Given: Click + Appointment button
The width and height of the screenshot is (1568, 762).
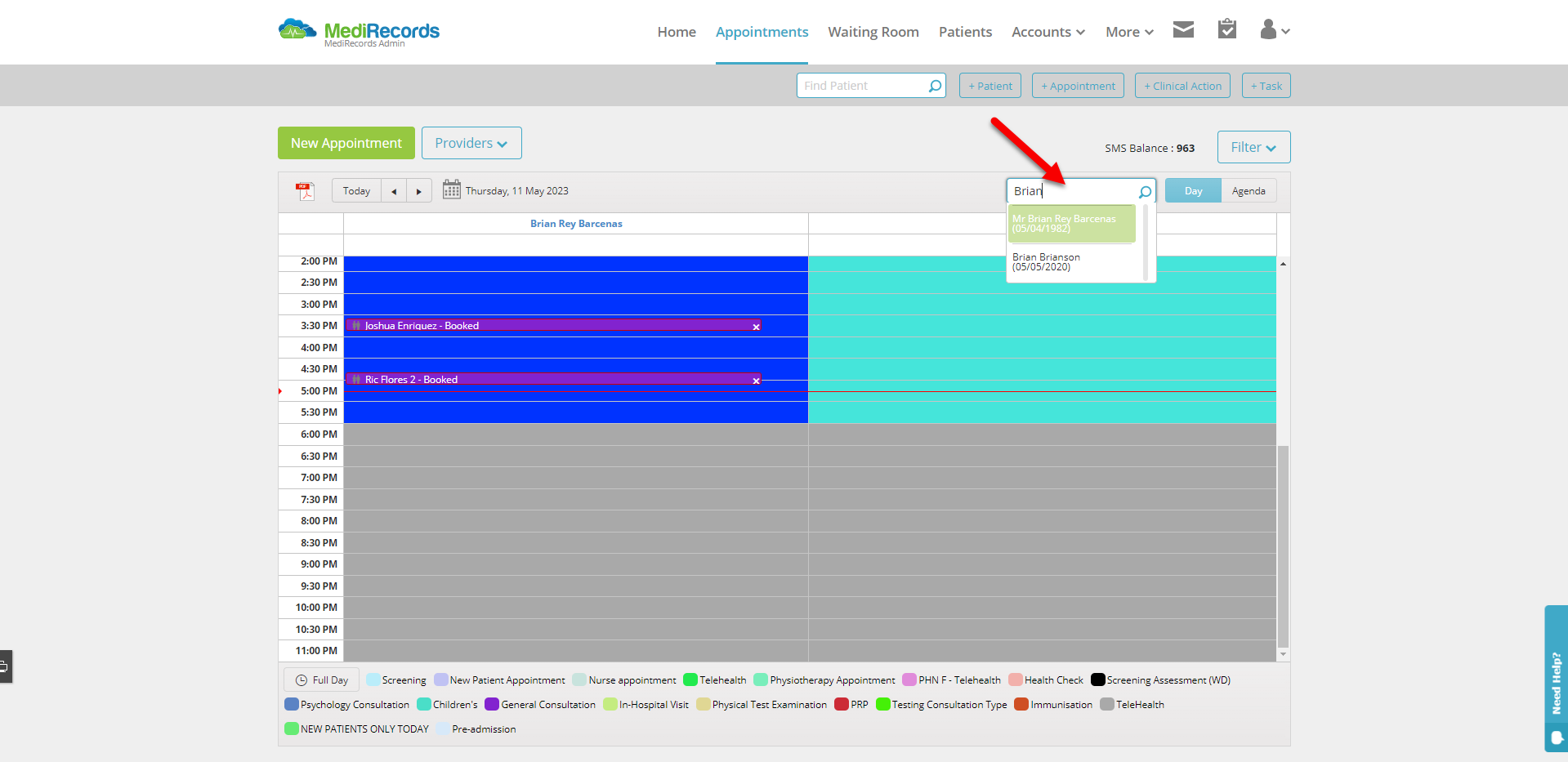Looking at the screenshot, I should 1078,86.
